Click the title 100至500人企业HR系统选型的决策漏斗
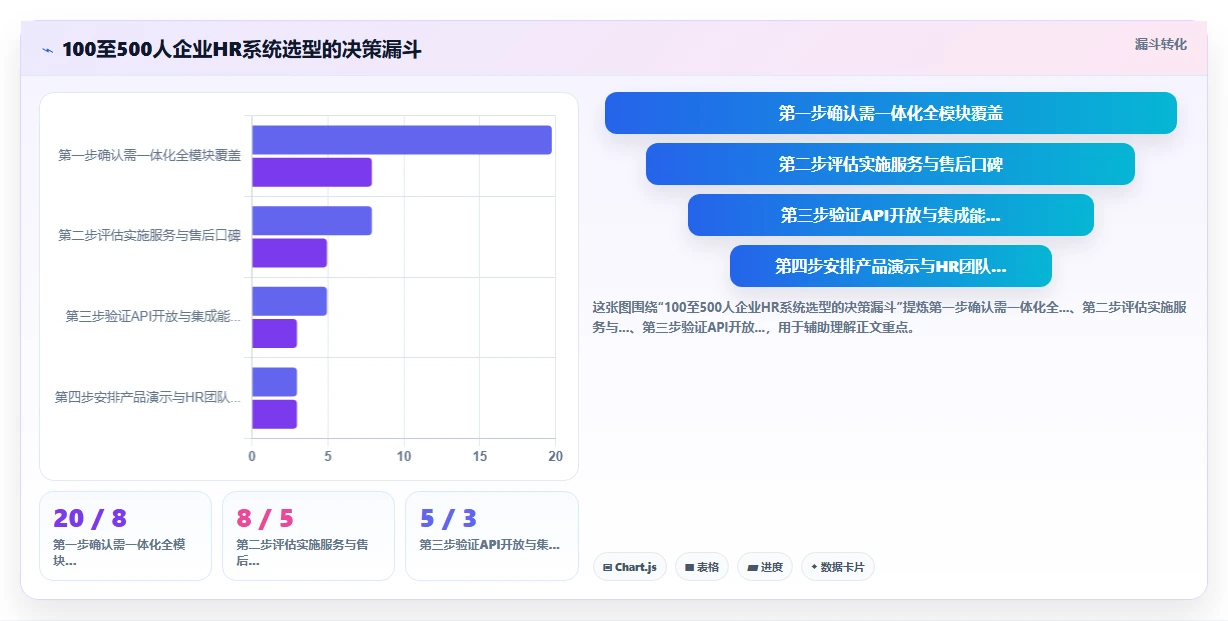Image resolution: width=1228 pixels, height=621 pixels. 242,49
